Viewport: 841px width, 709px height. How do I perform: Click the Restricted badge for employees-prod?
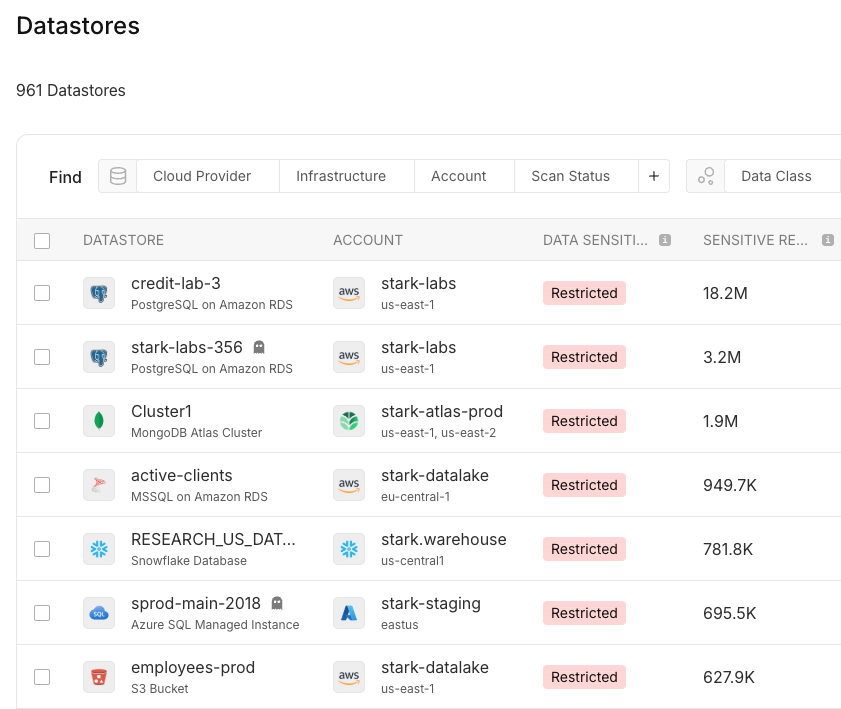click(x=584, y=677)
